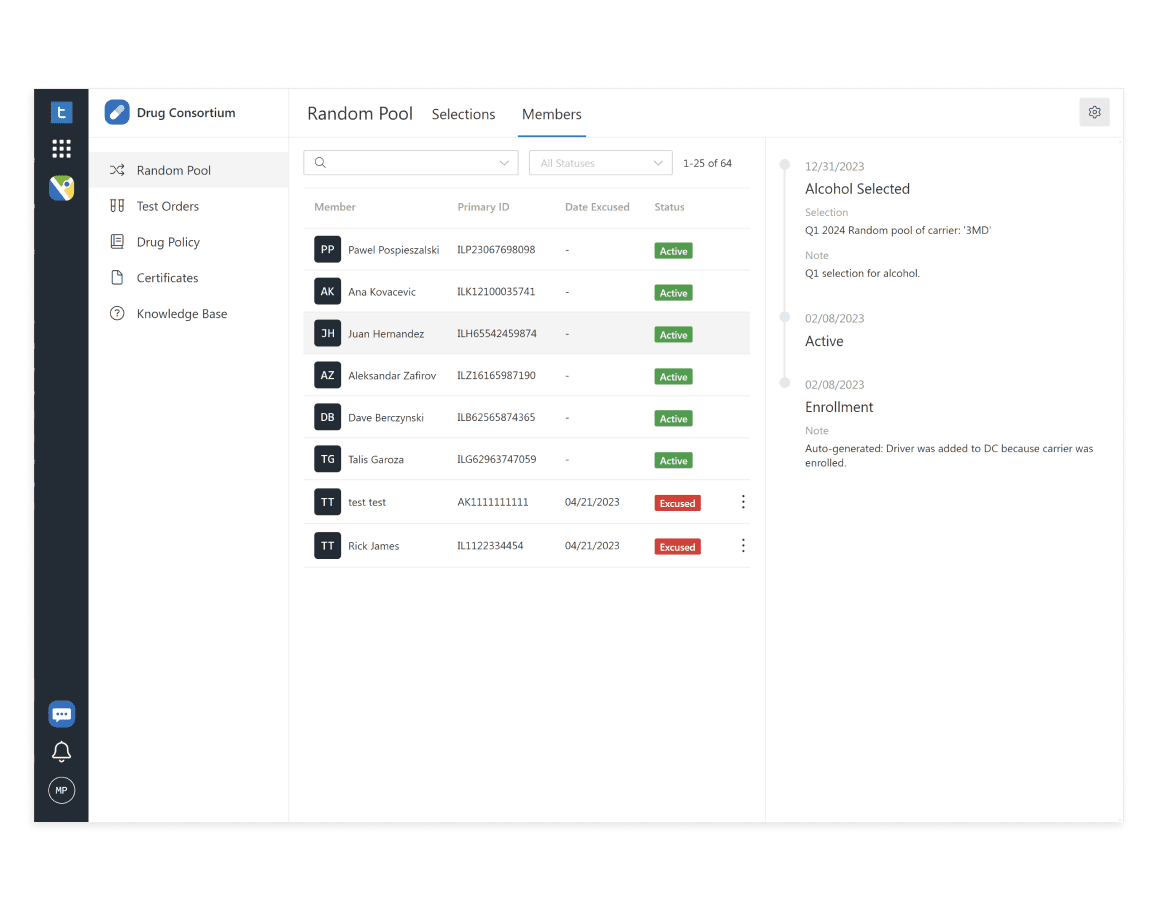
Task: Open the Knowledge Base section
Action: (x=181, y=314)
